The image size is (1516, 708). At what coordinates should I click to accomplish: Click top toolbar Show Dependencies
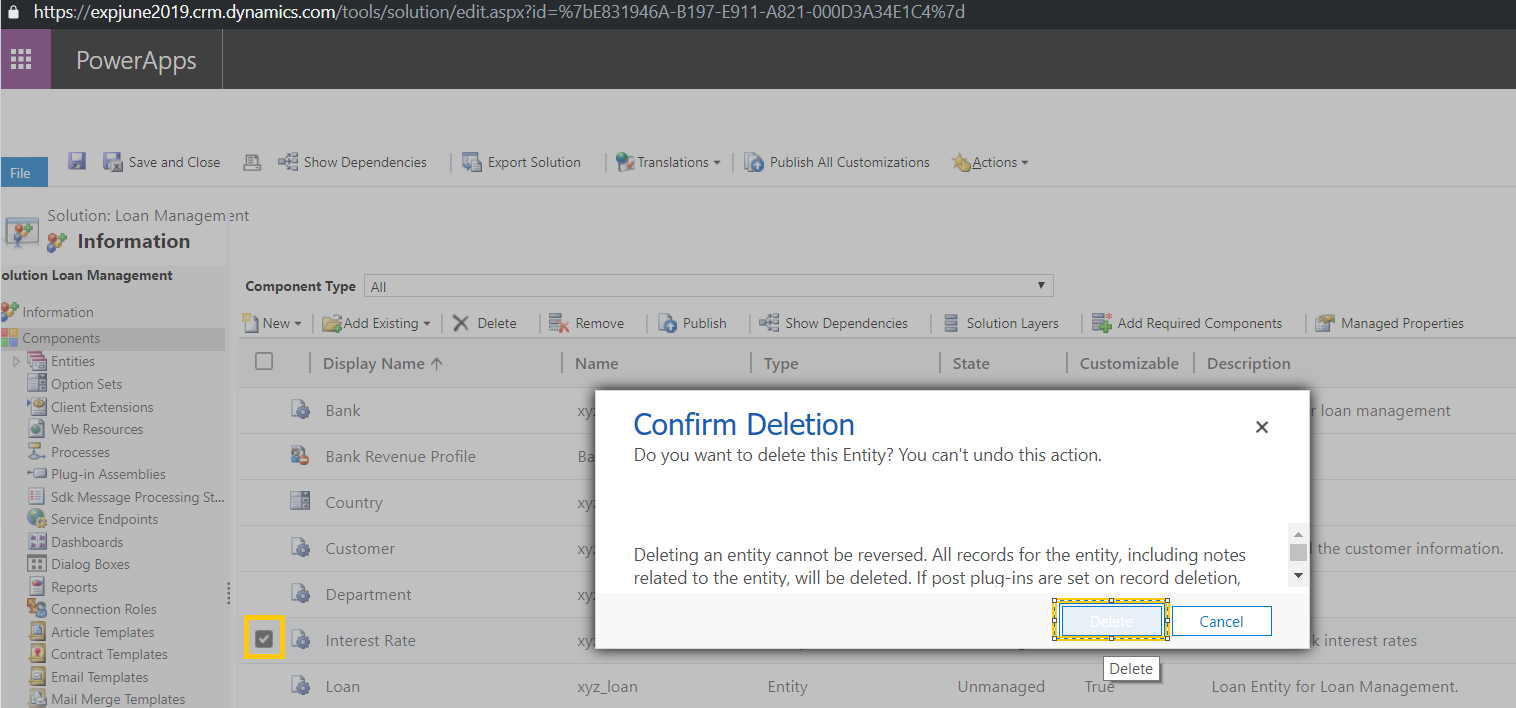[352, 162]
